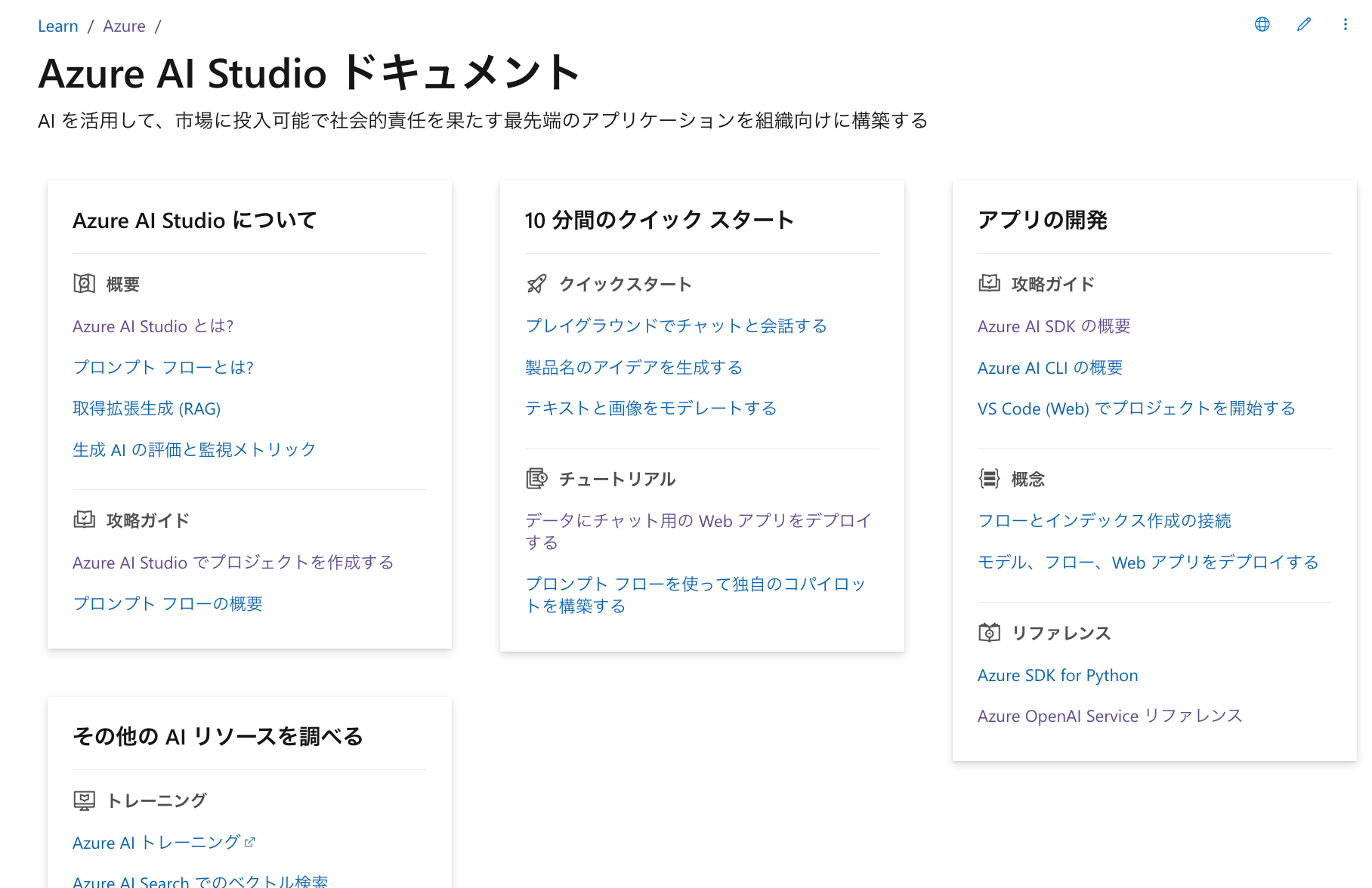Go to the Azure breadcrumb
1372x888 pixels.
coord(125,26)
